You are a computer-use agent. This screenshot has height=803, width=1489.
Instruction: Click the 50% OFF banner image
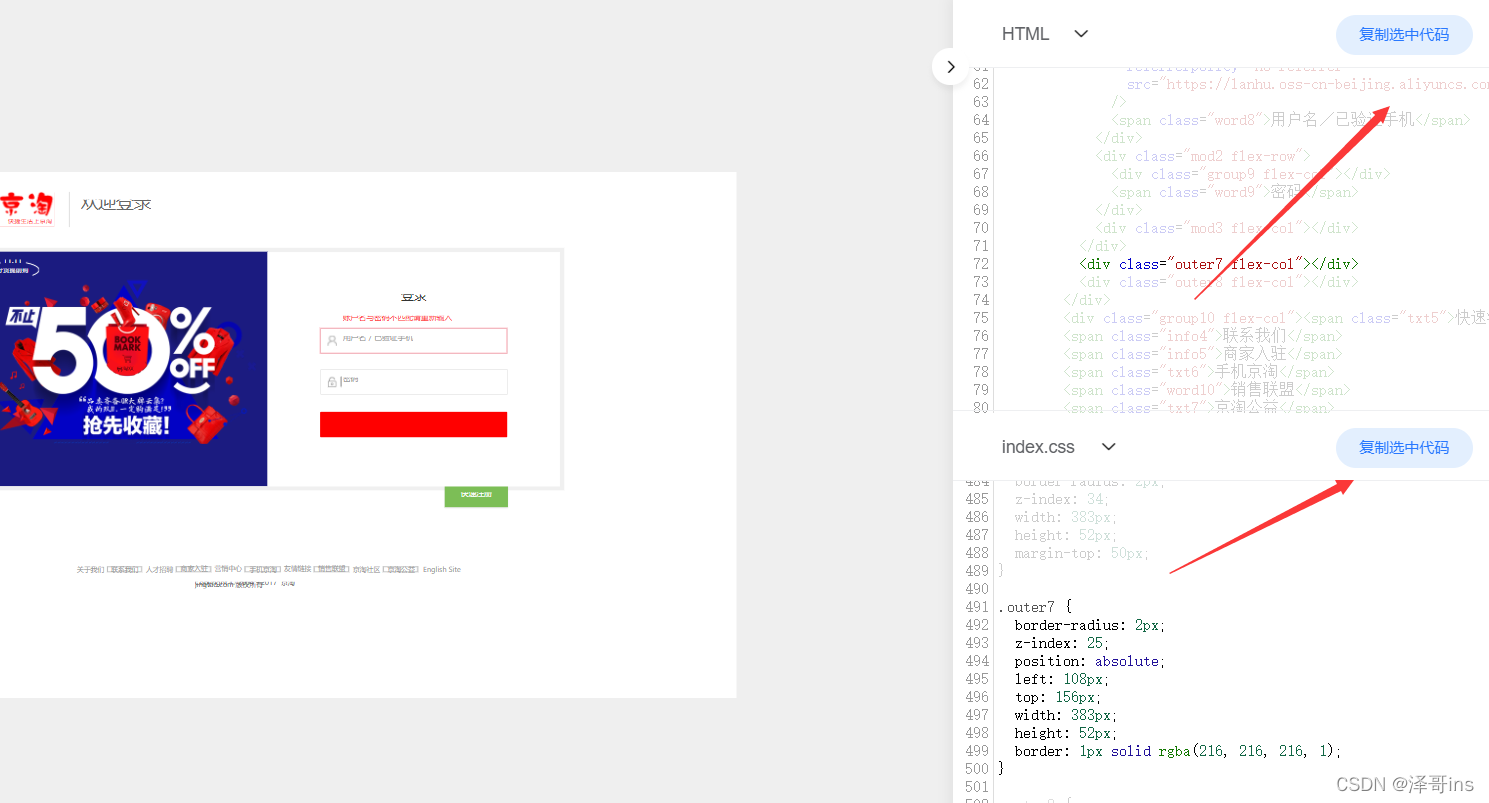(x=133, y=369)
